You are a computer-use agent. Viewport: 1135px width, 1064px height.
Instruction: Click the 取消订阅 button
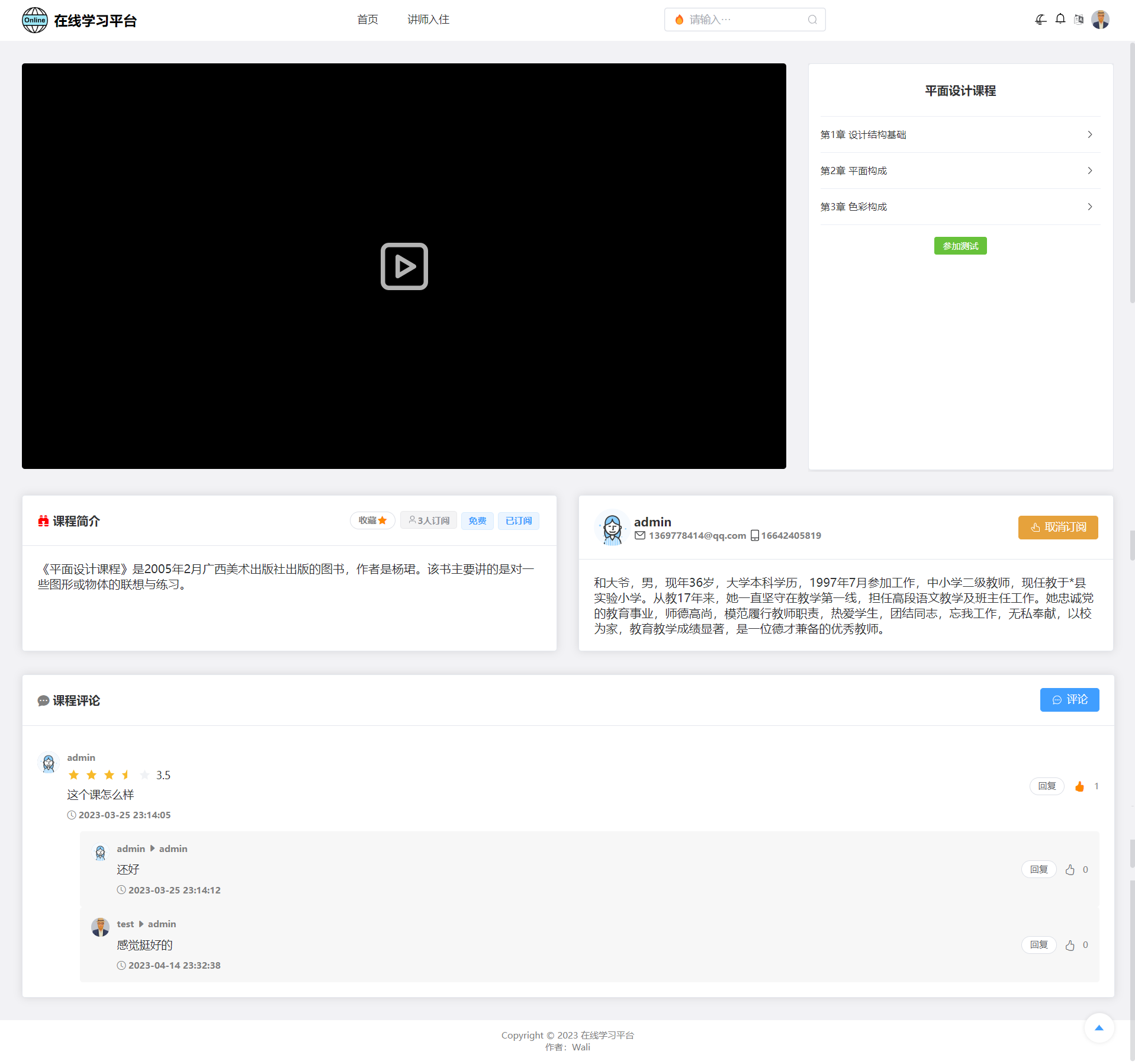coord(1058,527)
